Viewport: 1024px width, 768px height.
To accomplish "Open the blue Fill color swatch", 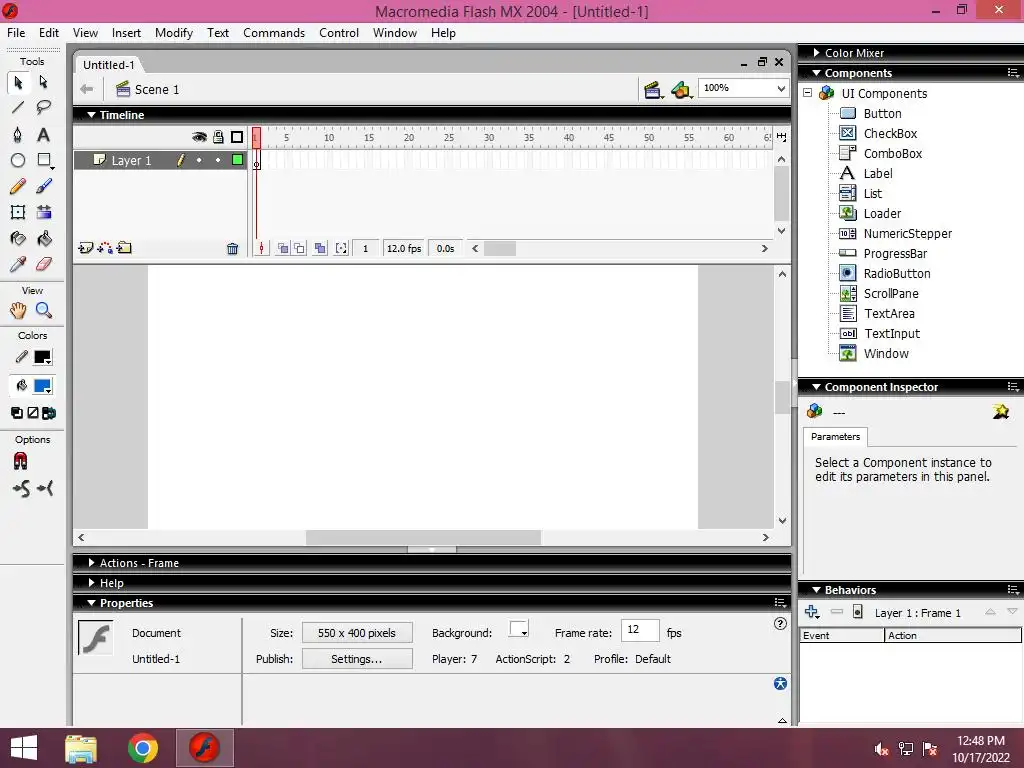I will [x=43, y=386].
